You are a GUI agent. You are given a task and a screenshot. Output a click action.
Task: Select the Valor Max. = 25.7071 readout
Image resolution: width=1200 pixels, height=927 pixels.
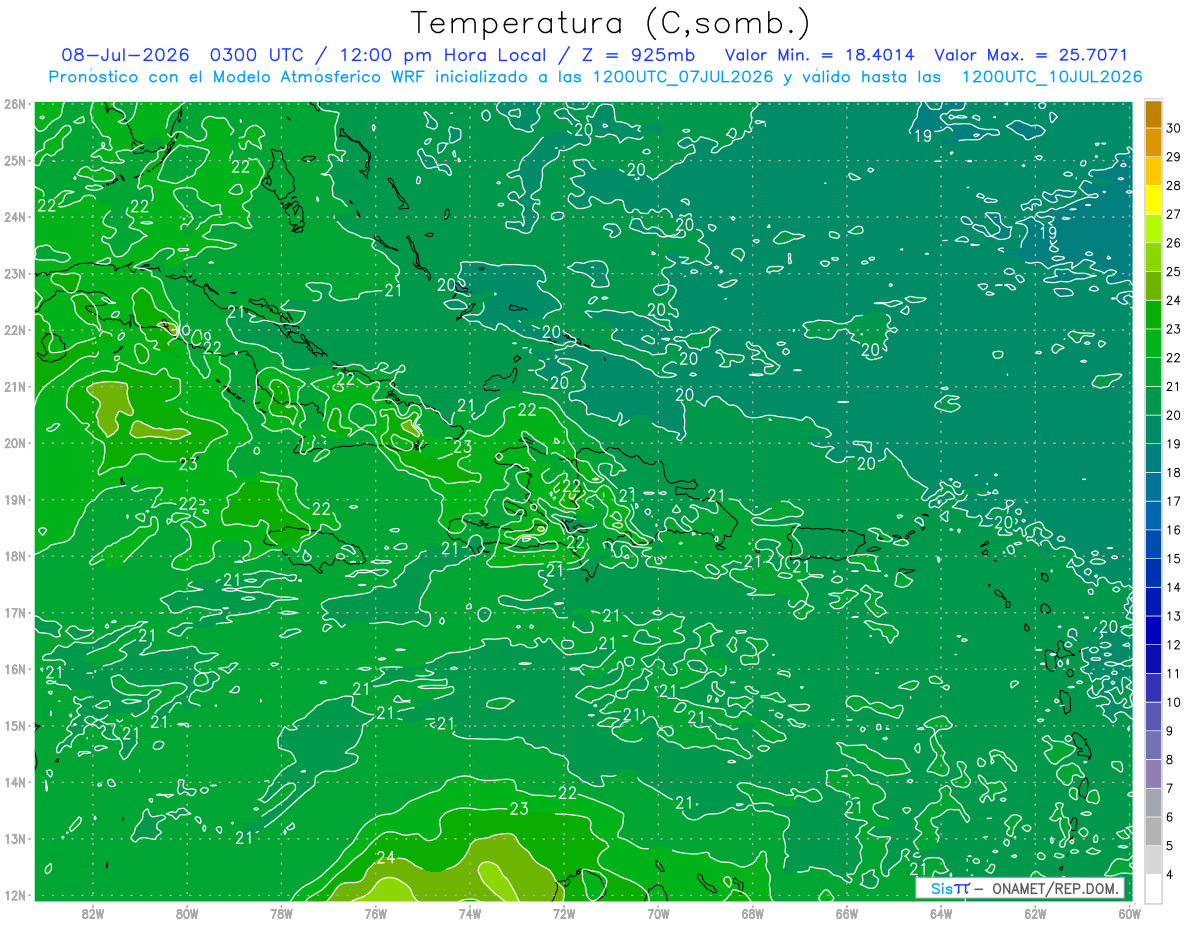point(1030,55)
